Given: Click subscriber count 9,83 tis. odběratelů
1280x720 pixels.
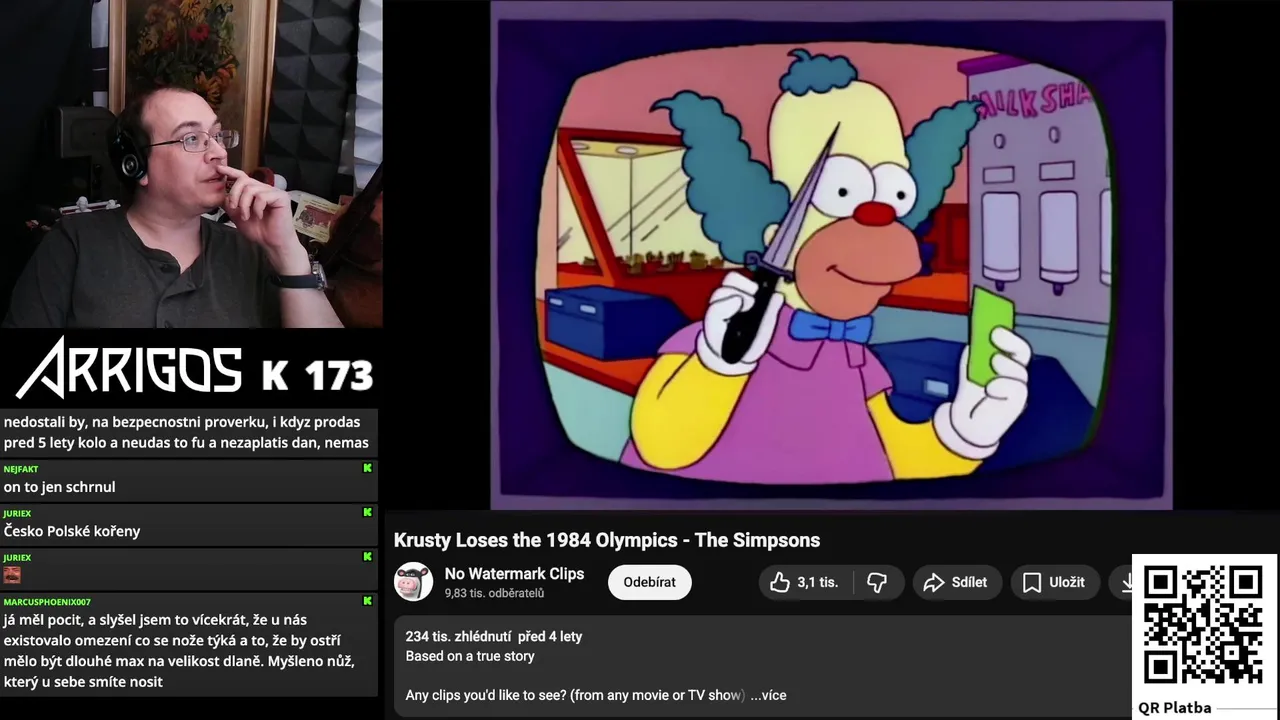Looking at the screenshot, I should pyautogui.click(x=494, y=593).
